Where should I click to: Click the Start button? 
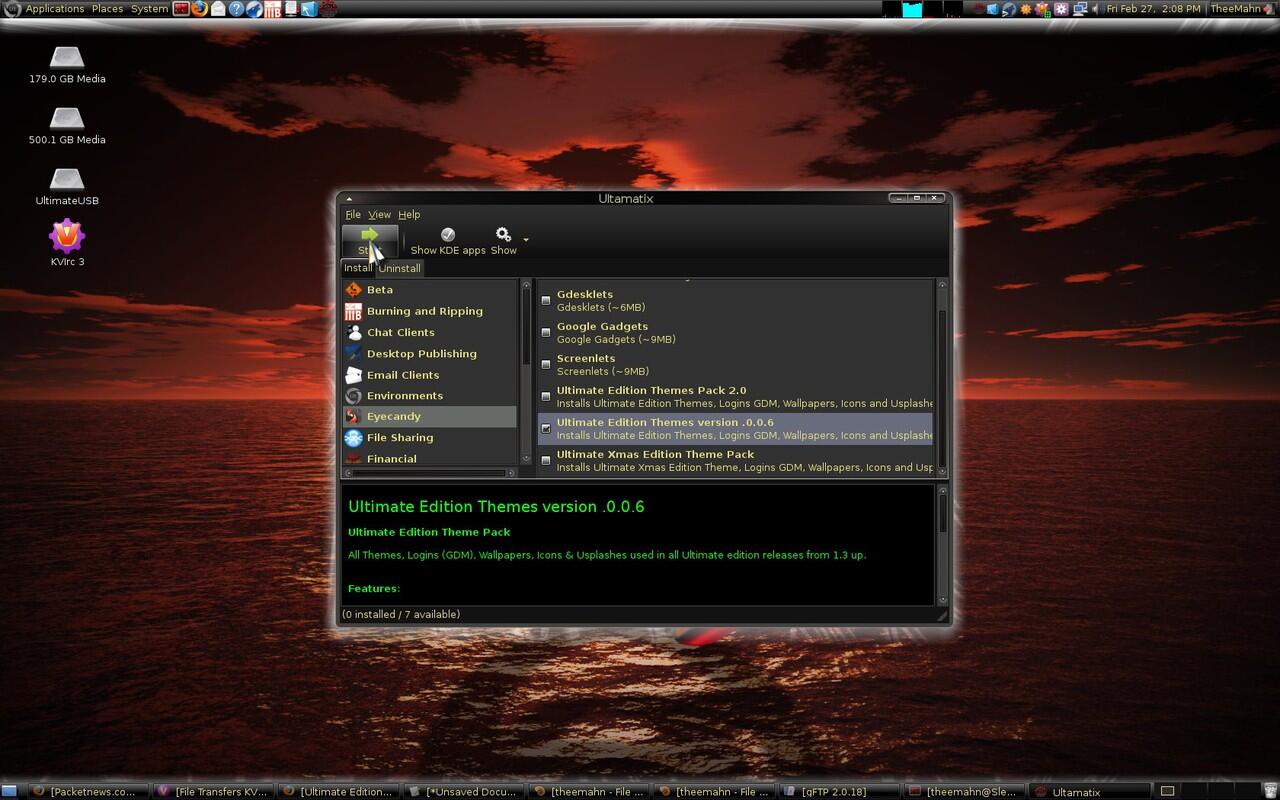[x=369, y=238]
